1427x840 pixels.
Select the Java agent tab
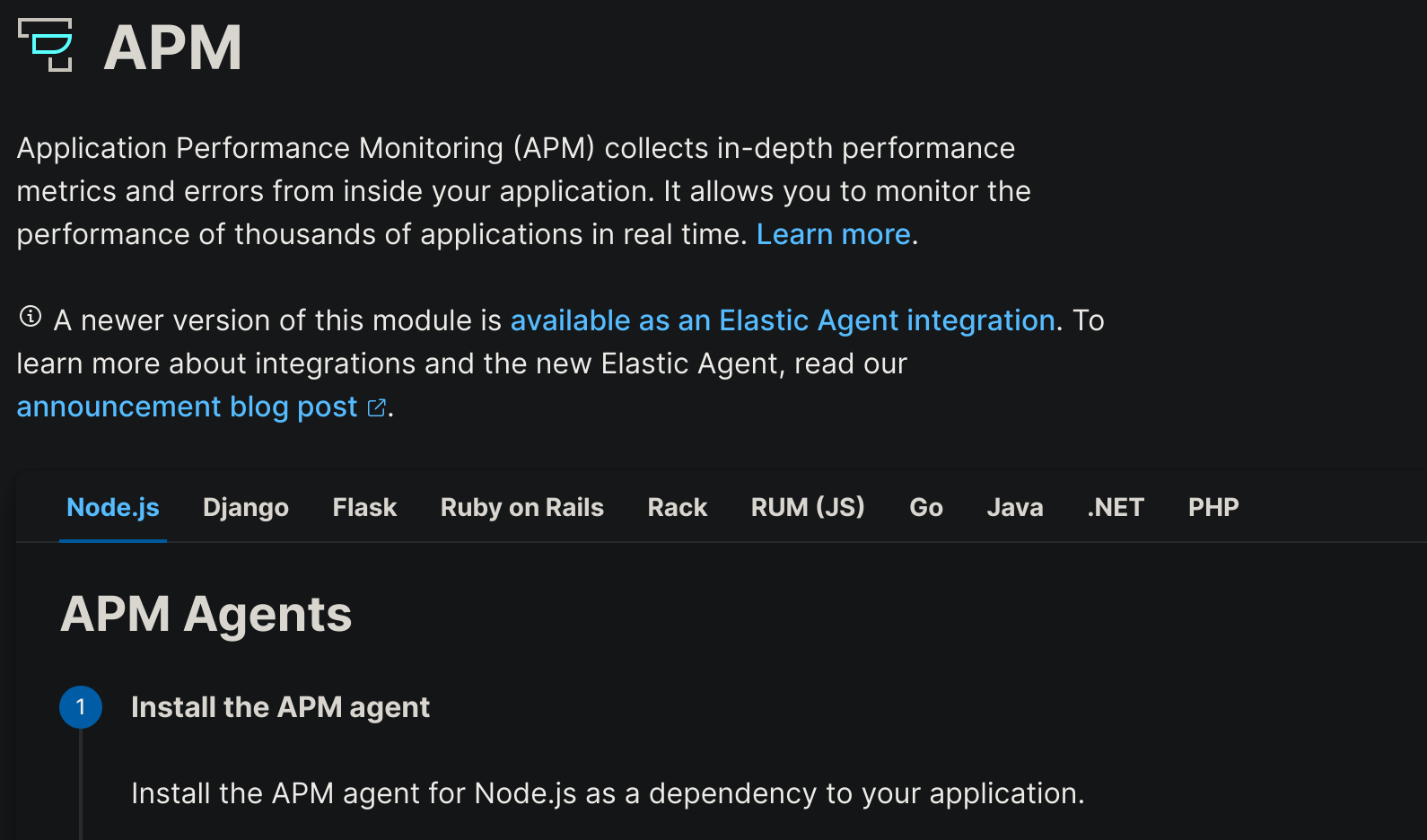pos(1014,507)
